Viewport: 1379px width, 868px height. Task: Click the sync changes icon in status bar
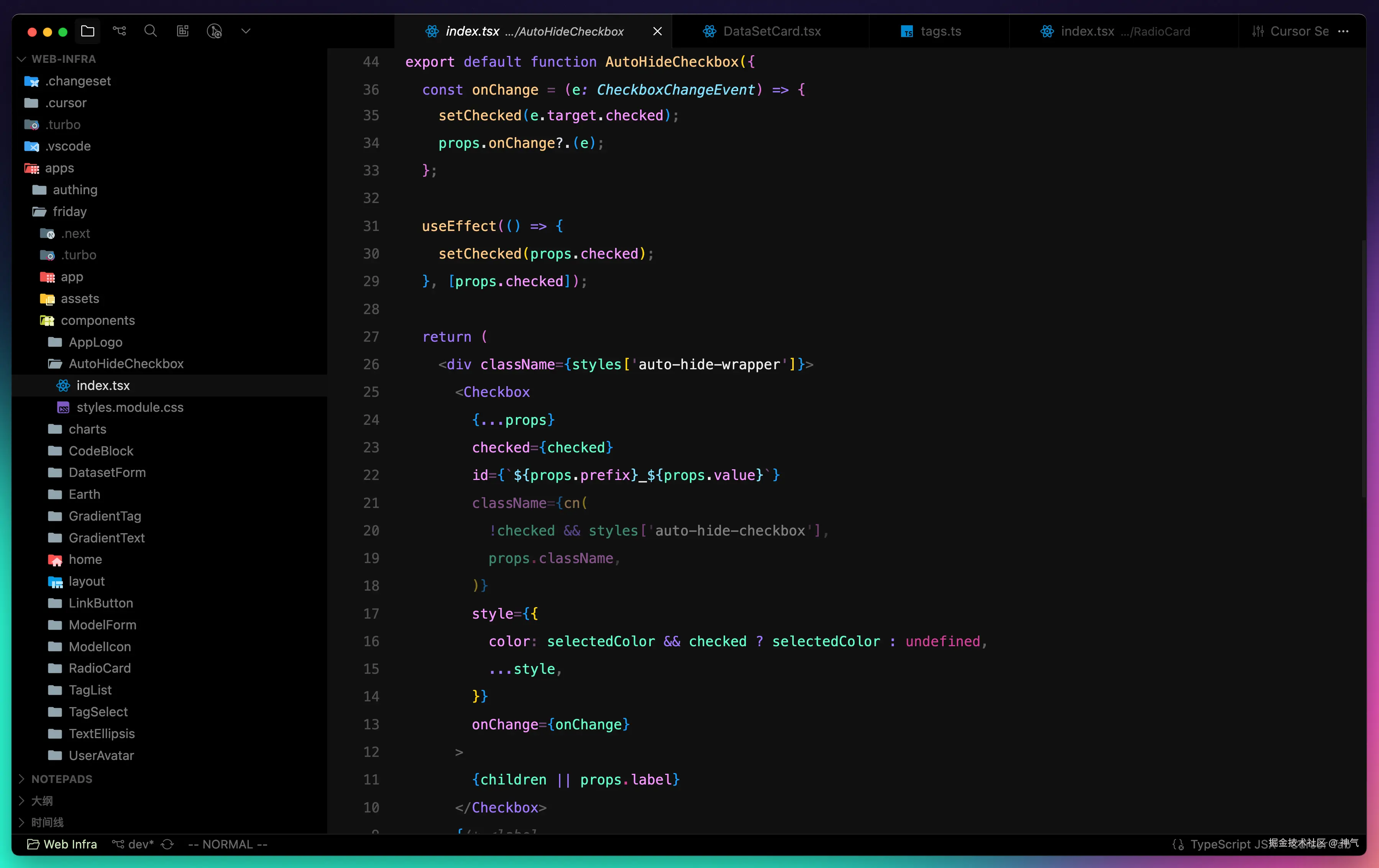pos(167,844)
